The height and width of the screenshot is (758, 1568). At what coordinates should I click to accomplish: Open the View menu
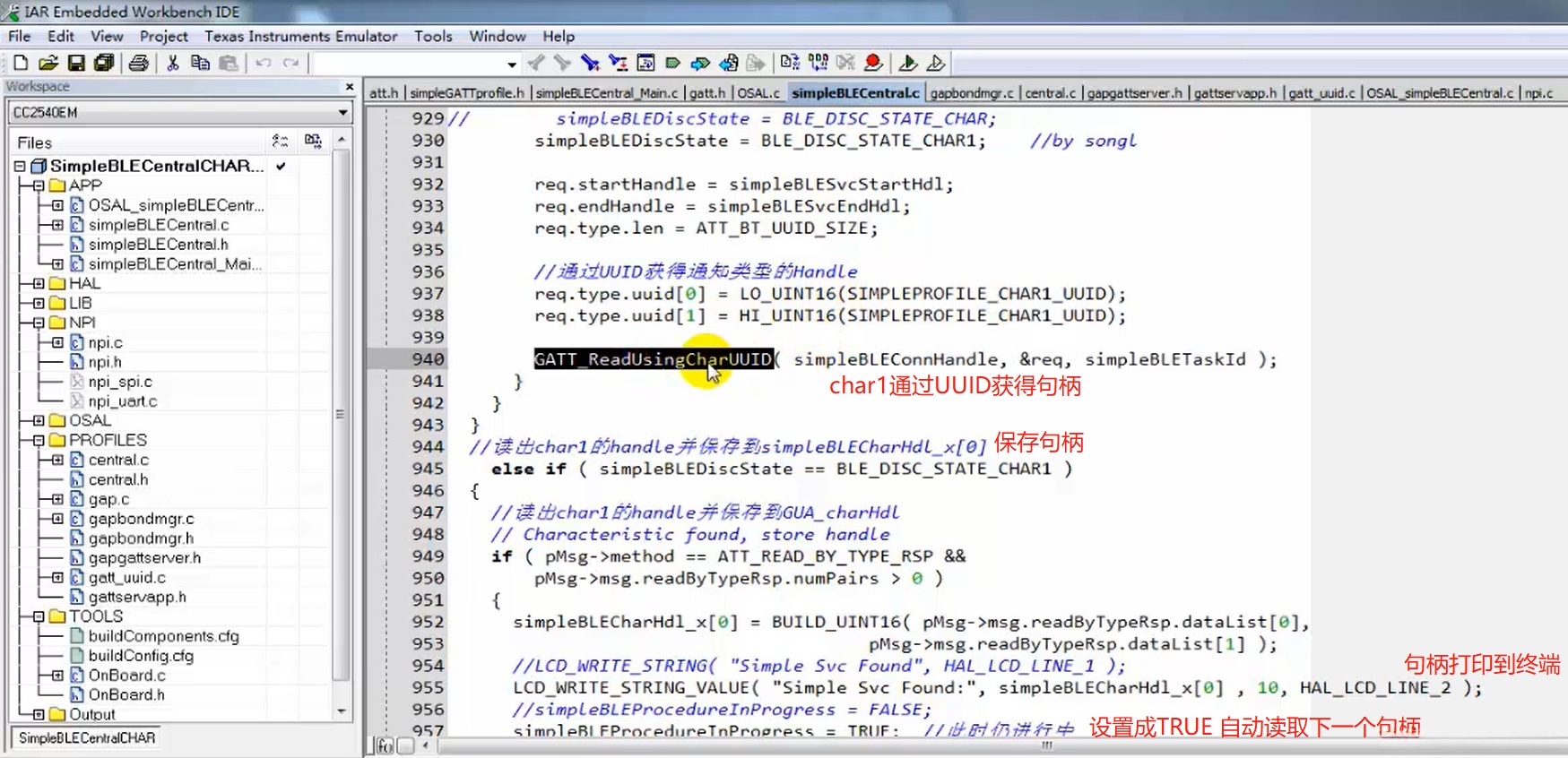(x=107, y=36)
